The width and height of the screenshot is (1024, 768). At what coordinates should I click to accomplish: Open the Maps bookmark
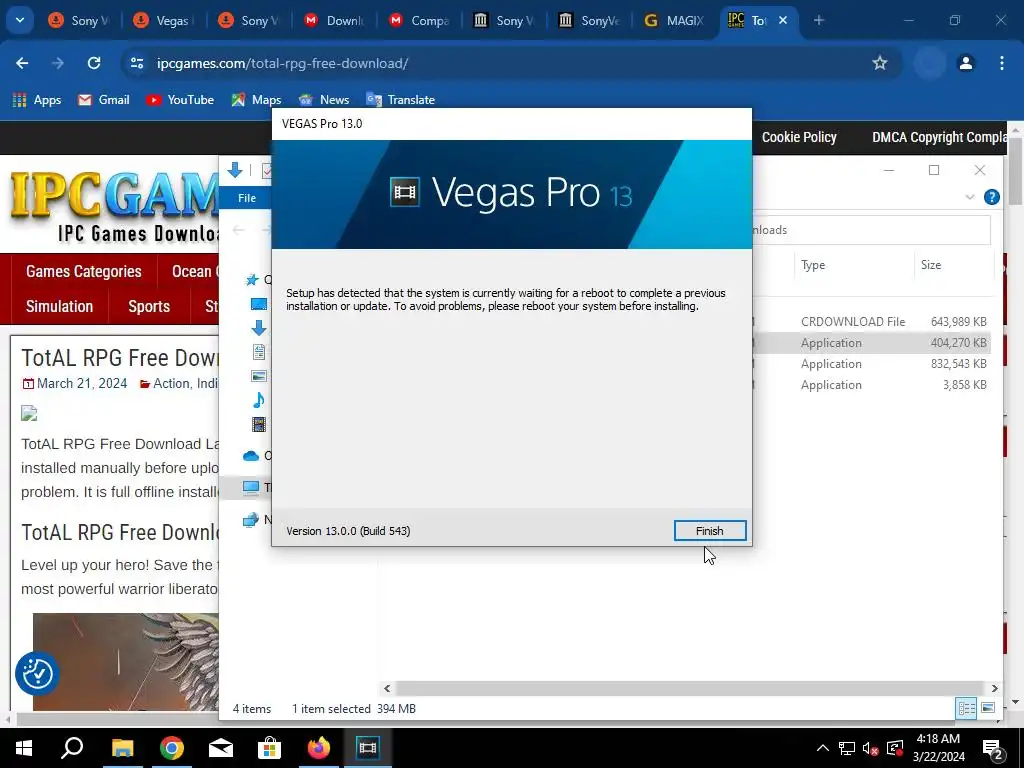256,100
